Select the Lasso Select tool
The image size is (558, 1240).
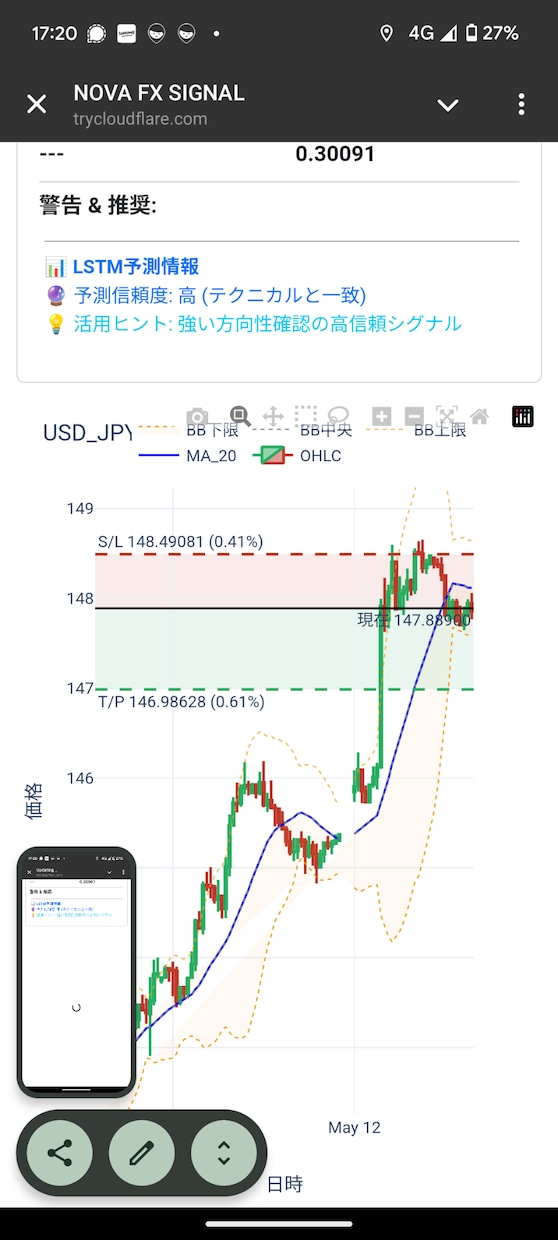339,416
